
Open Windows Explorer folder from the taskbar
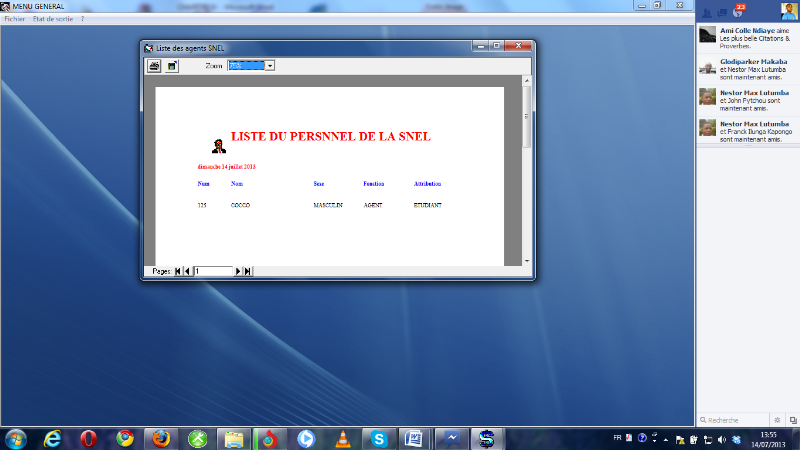(234, 439)
